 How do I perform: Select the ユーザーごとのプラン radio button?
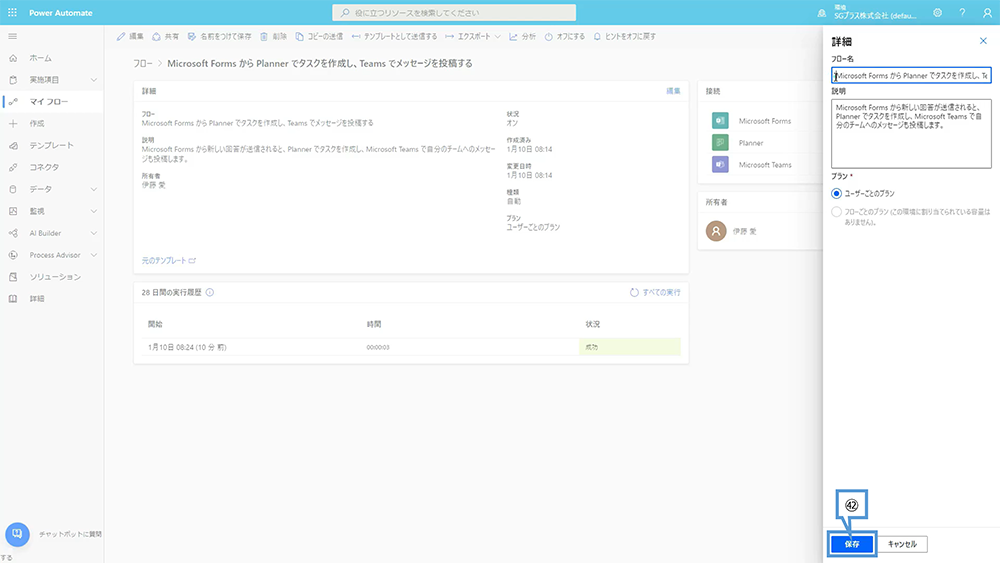[836, 193]
